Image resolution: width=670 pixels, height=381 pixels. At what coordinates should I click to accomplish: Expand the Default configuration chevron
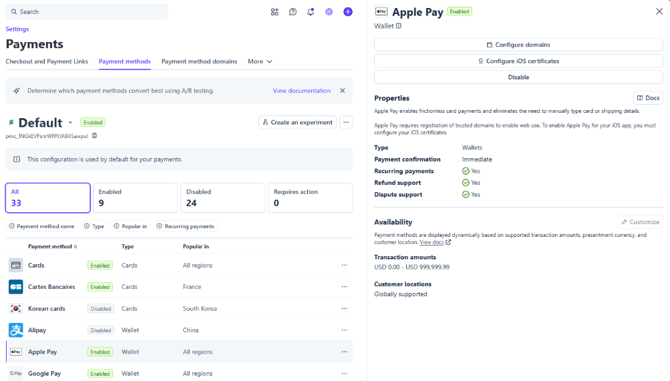coord(71,123)
